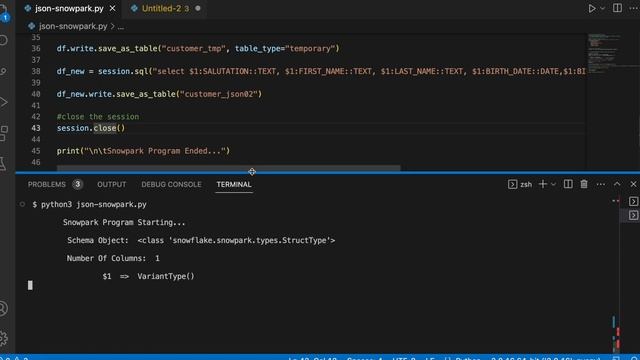Image resolution: width=640 pixels, height=360 pixels.
Task: Click the python3 json-snowpark.py terminal command
Action: tap(93, 204)
